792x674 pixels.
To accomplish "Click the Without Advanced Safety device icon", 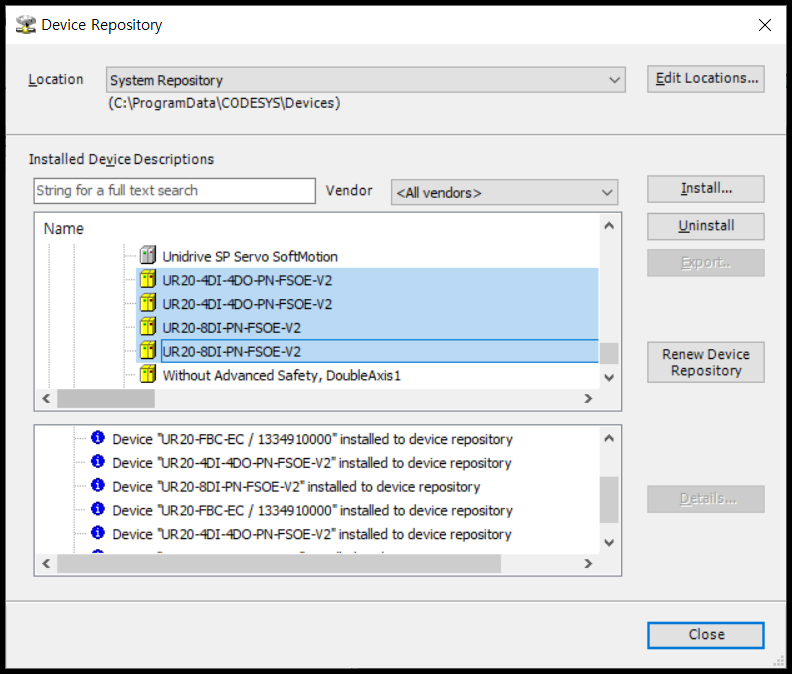I will pos(147,374).
